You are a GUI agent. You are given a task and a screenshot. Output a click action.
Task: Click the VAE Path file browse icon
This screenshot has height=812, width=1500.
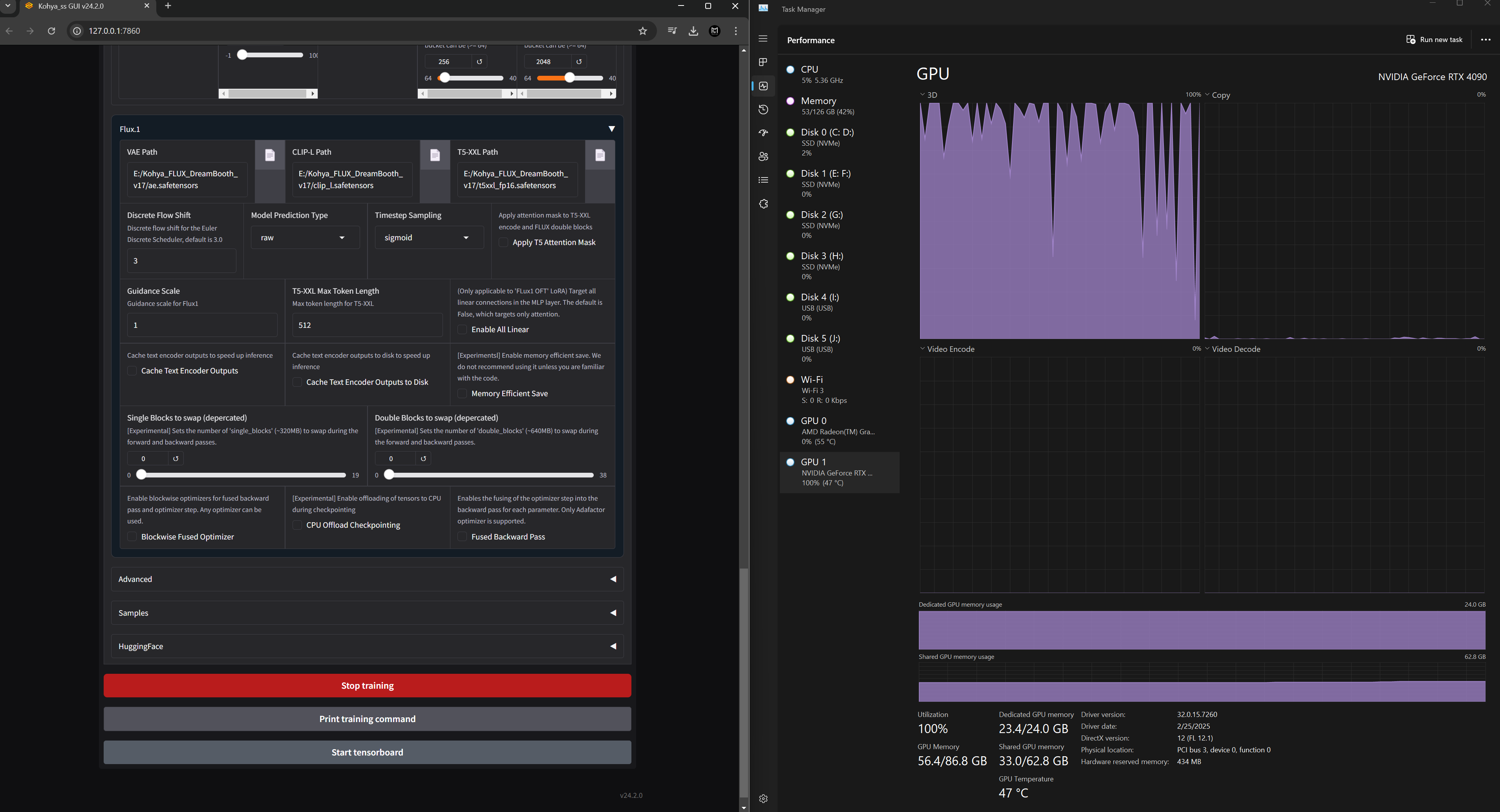coord(270,155)
